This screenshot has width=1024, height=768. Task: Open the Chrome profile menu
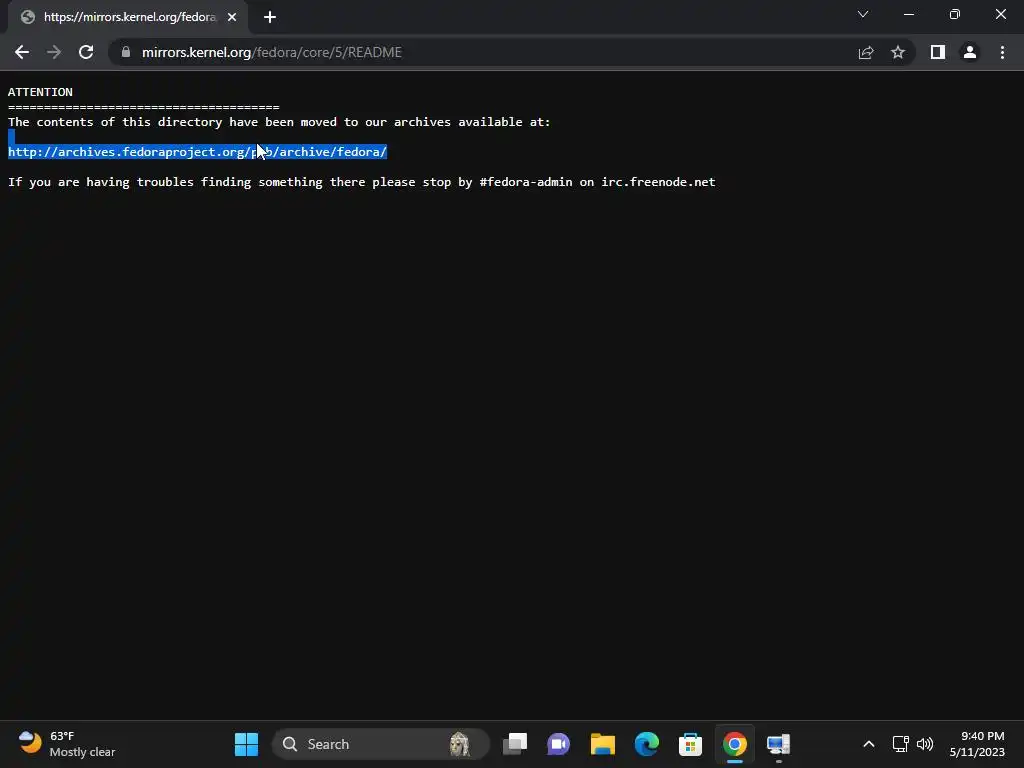[x=970, y=52]
